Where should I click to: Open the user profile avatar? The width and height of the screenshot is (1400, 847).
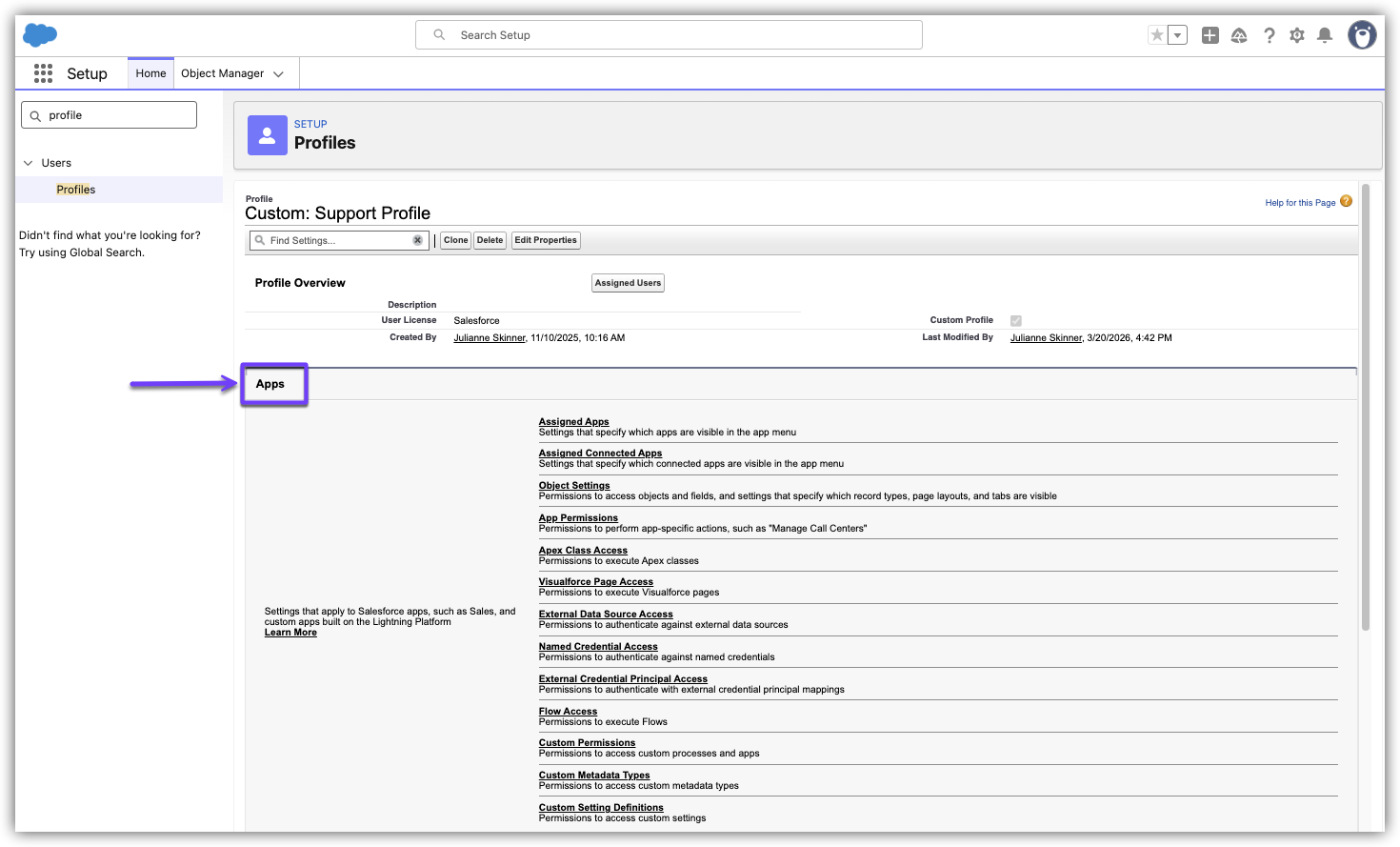[1362, 35]
